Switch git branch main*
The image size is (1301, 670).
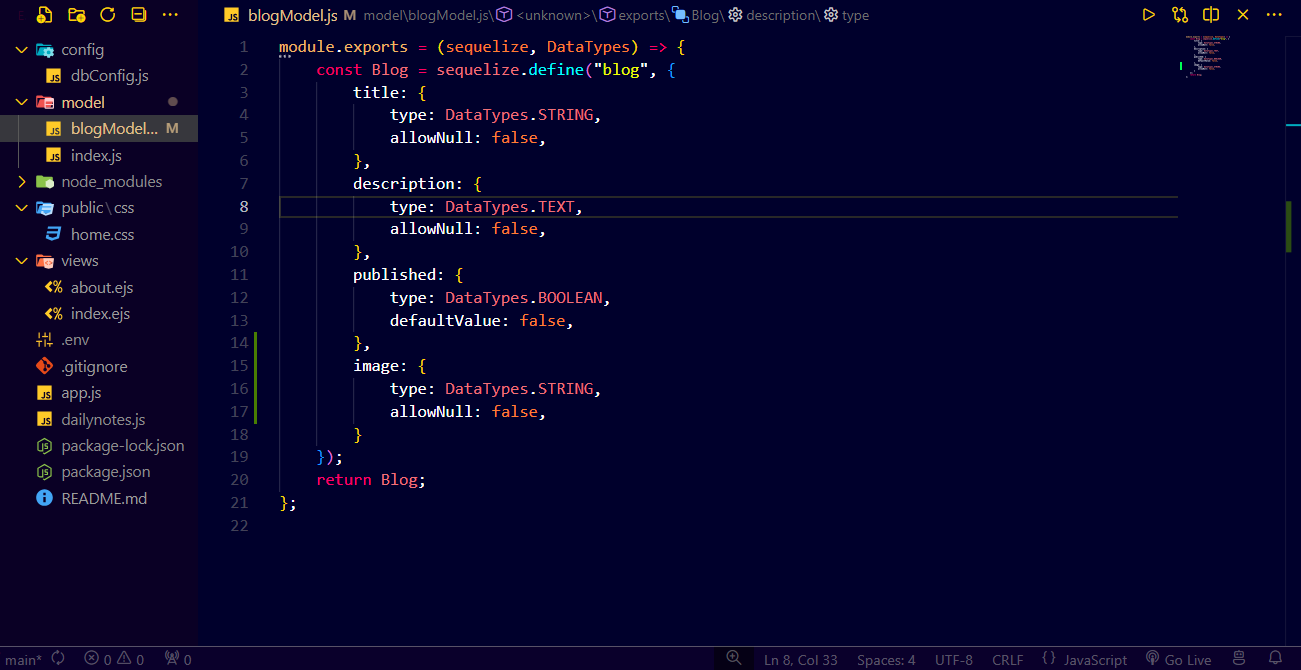click(24, 659)
